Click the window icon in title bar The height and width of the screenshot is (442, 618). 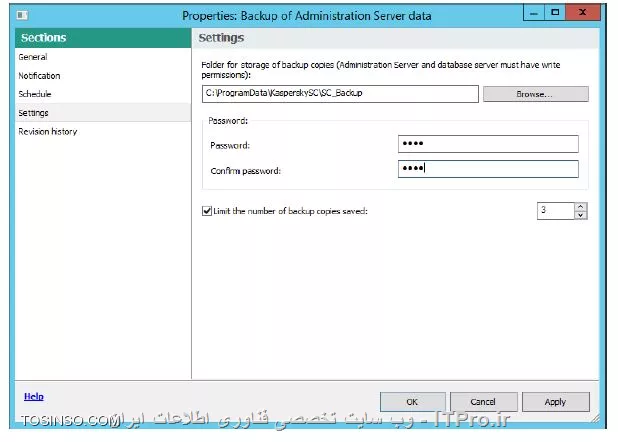click(x=22, y=15)
